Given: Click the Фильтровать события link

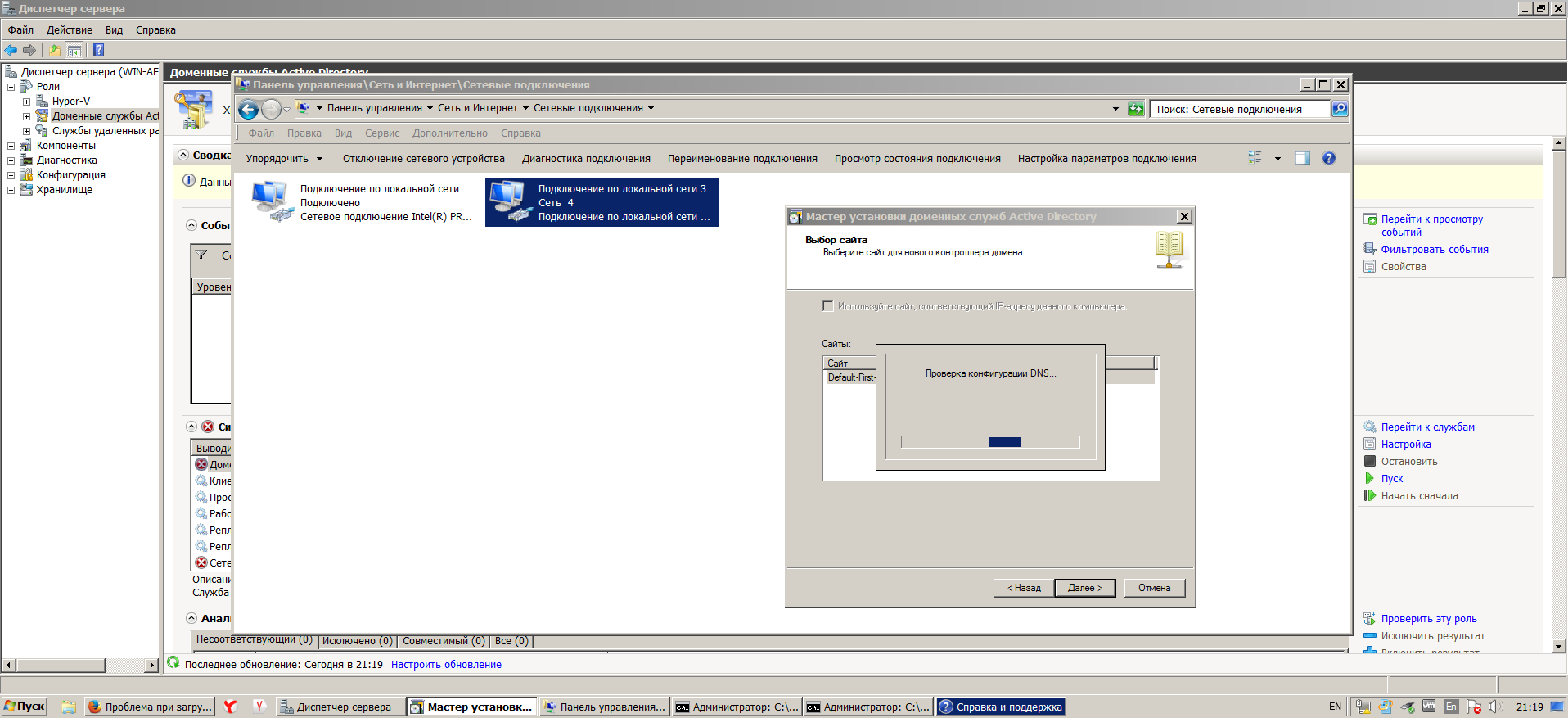Looking at the screenshot, I should click(x=1435, y=250).
